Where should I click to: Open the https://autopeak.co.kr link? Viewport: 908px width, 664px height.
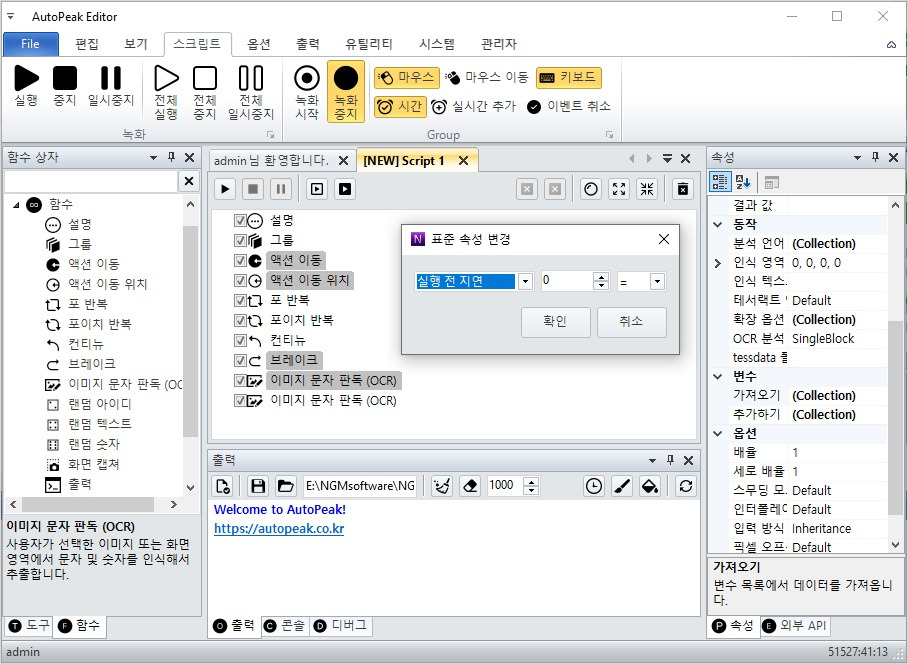click(x=279, y=529)
